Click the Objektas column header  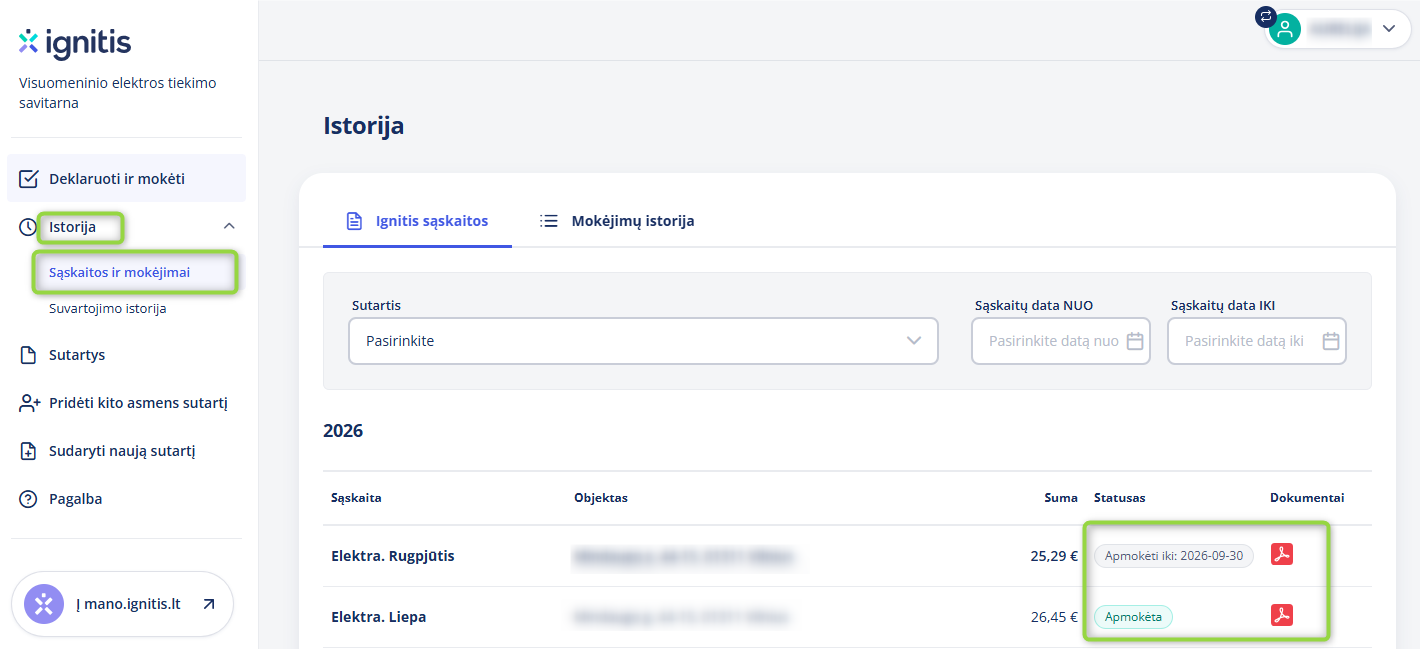601,498
